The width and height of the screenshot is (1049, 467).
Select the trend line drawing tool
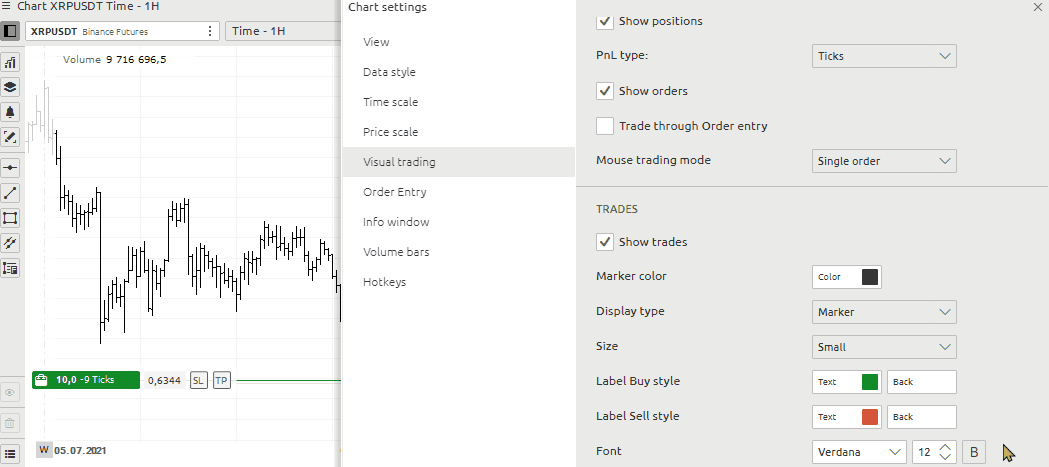[11, 193]
